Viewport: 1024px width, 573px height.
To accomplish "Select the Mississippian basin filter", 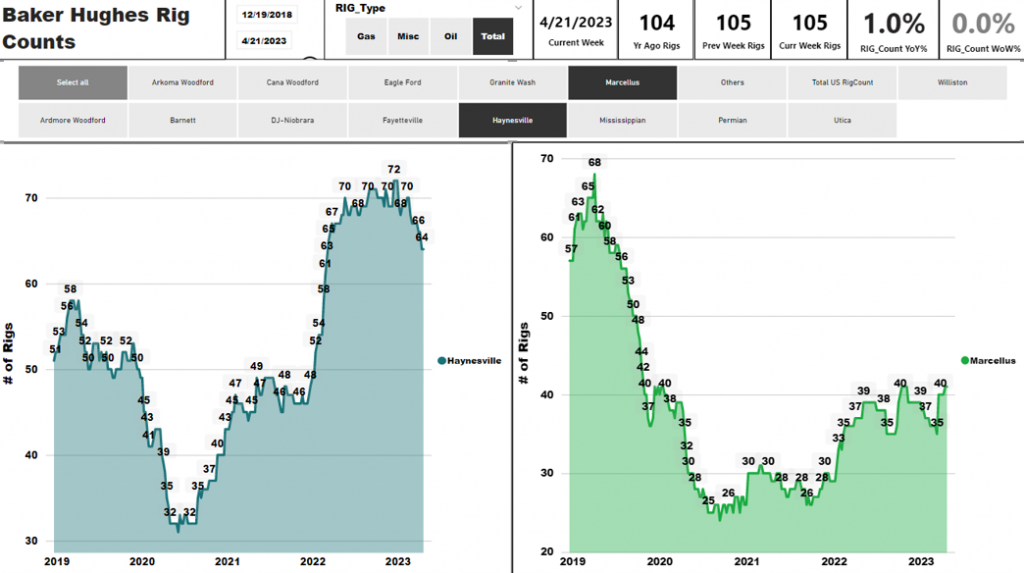I will click(x=622, y=121).
